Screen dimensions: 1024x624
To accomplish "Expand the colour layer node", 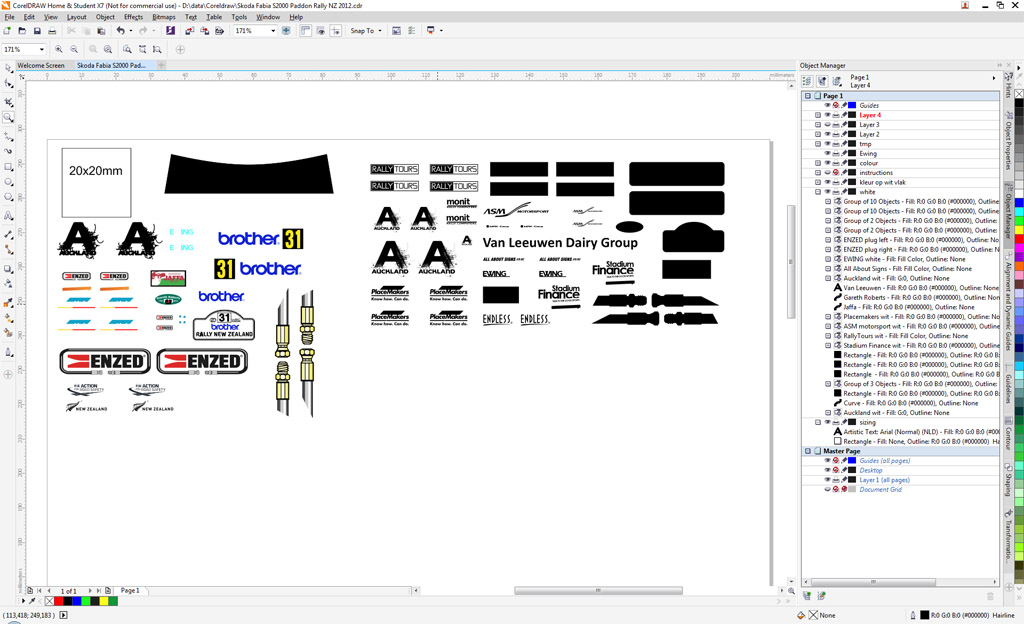I will pyautogui.click(x=818, y=163).
